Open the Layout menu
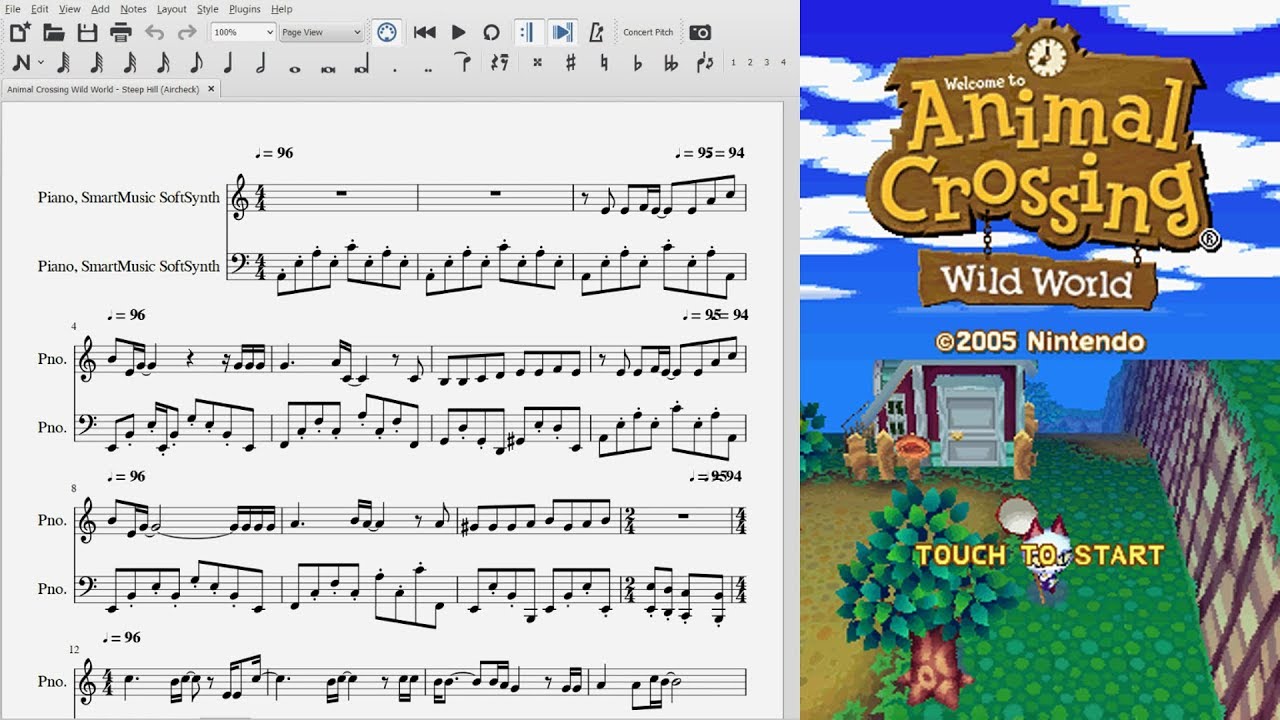Screen dimensions: 1280x720 coord(171,9)
